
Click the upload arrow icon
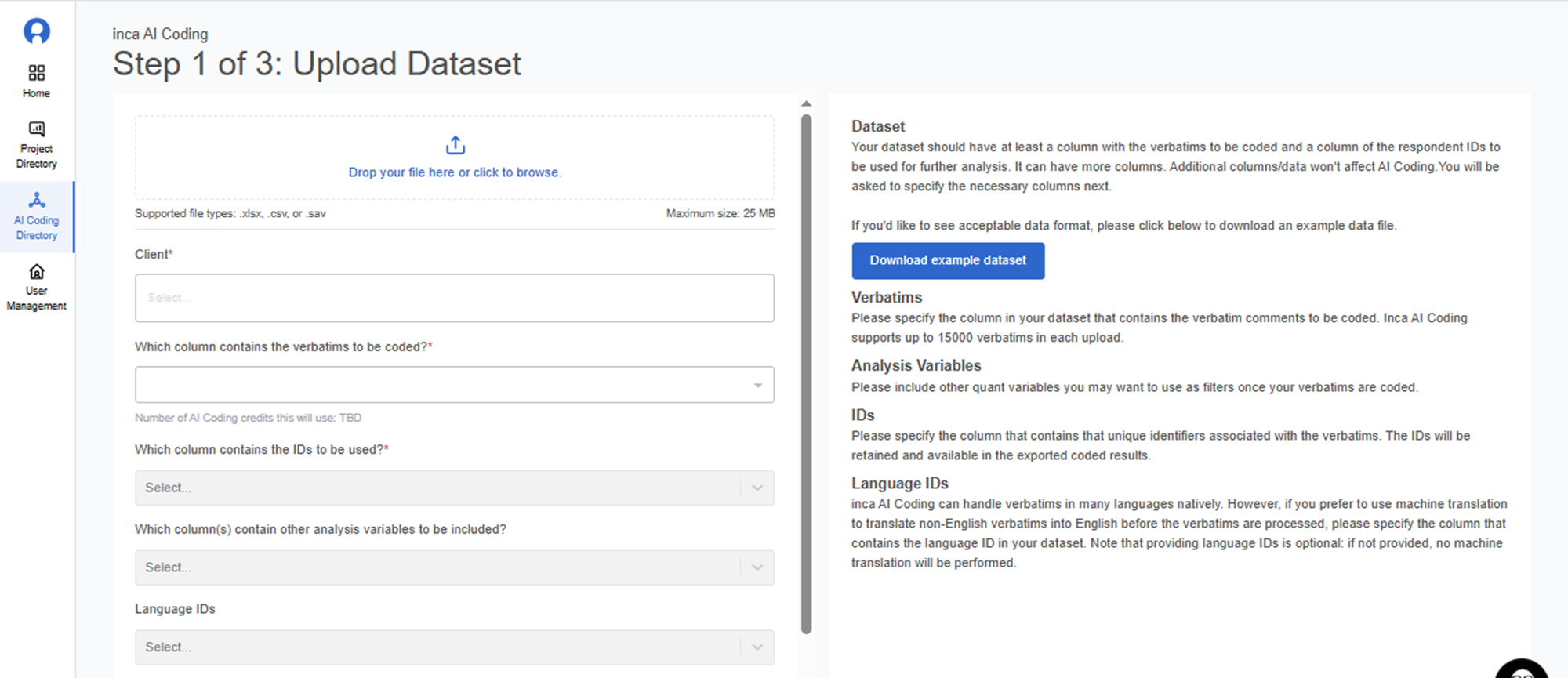pyautogui.click(x=455, y=146)
